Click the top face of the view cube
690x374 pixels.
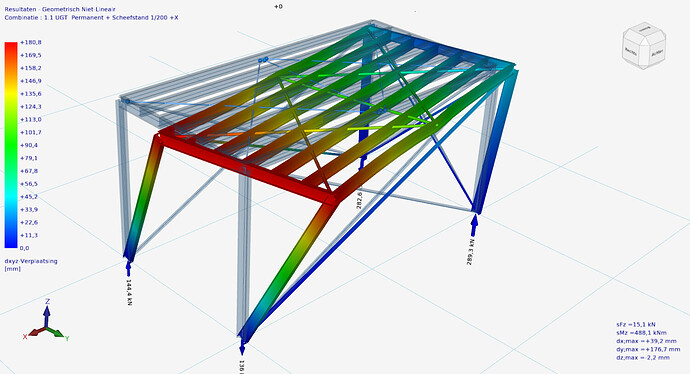[644, 30]
